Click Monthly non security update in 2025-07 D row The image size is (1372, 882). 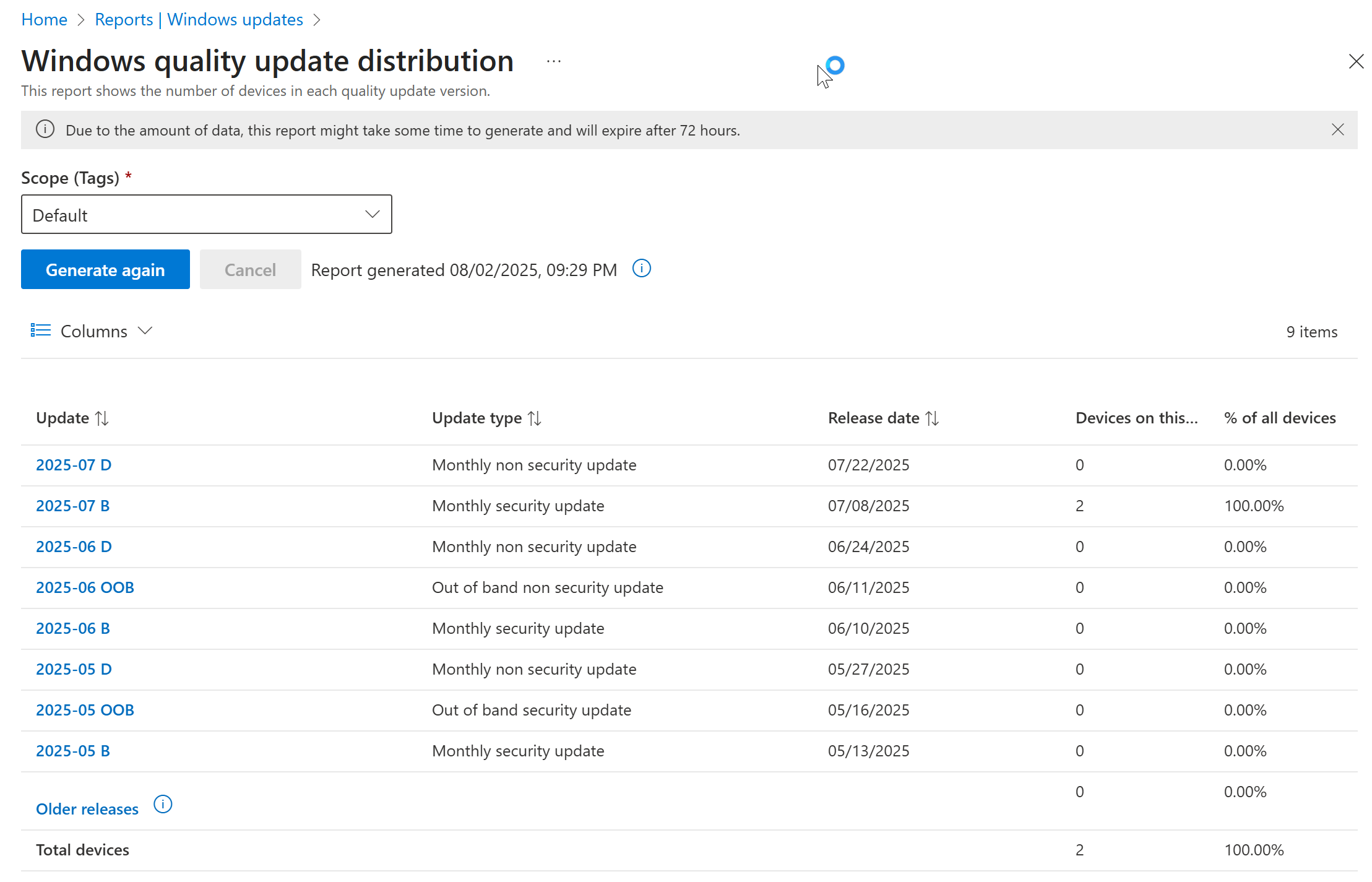[534, 465]
